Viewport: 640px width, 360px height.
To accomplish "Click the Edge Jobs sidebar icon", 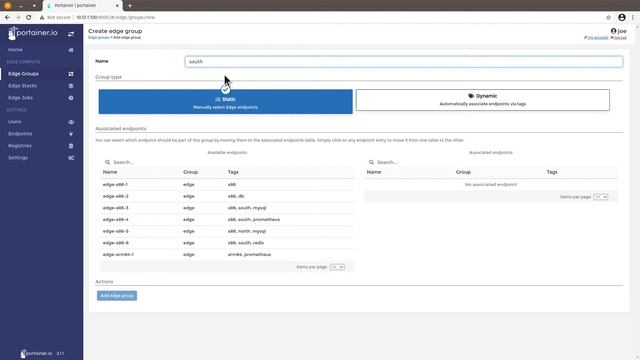I will (71, 98).
